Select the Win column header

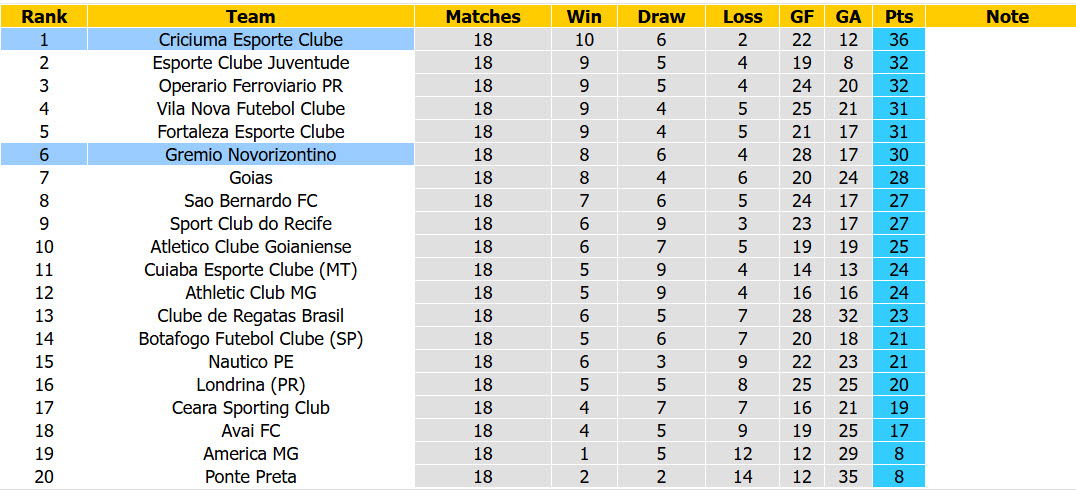click(585, 17)
